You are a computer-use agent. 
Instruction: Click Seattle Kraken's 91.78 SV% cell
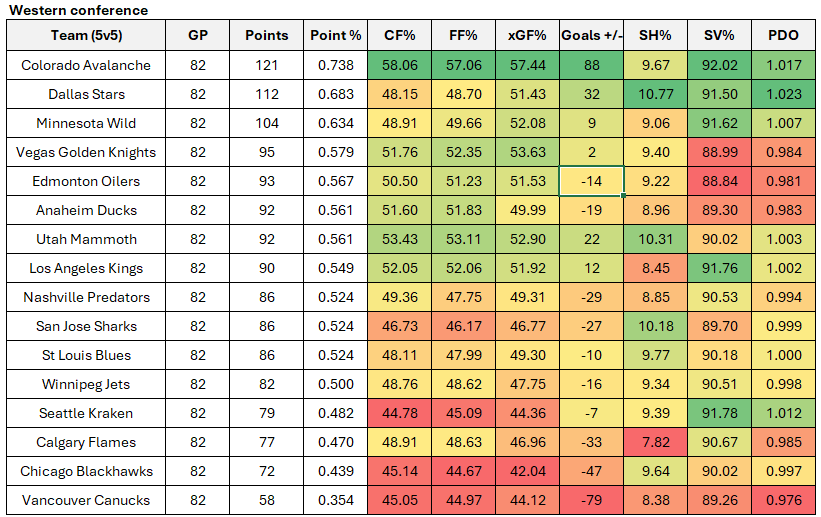719,413
